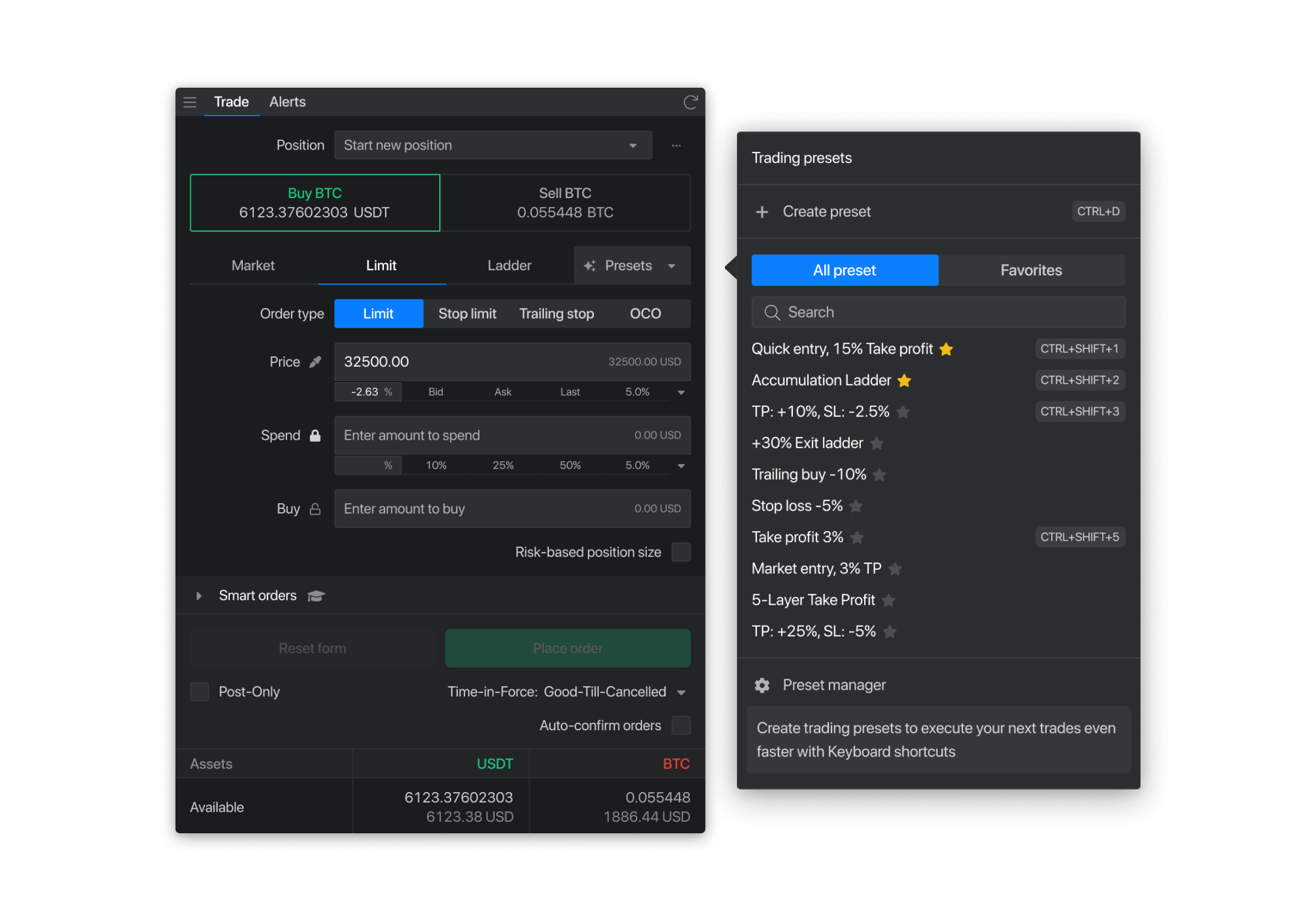Toggle the Spend lock icon
This screenshot has height=921, width=1316.
(x=315, y=436)
